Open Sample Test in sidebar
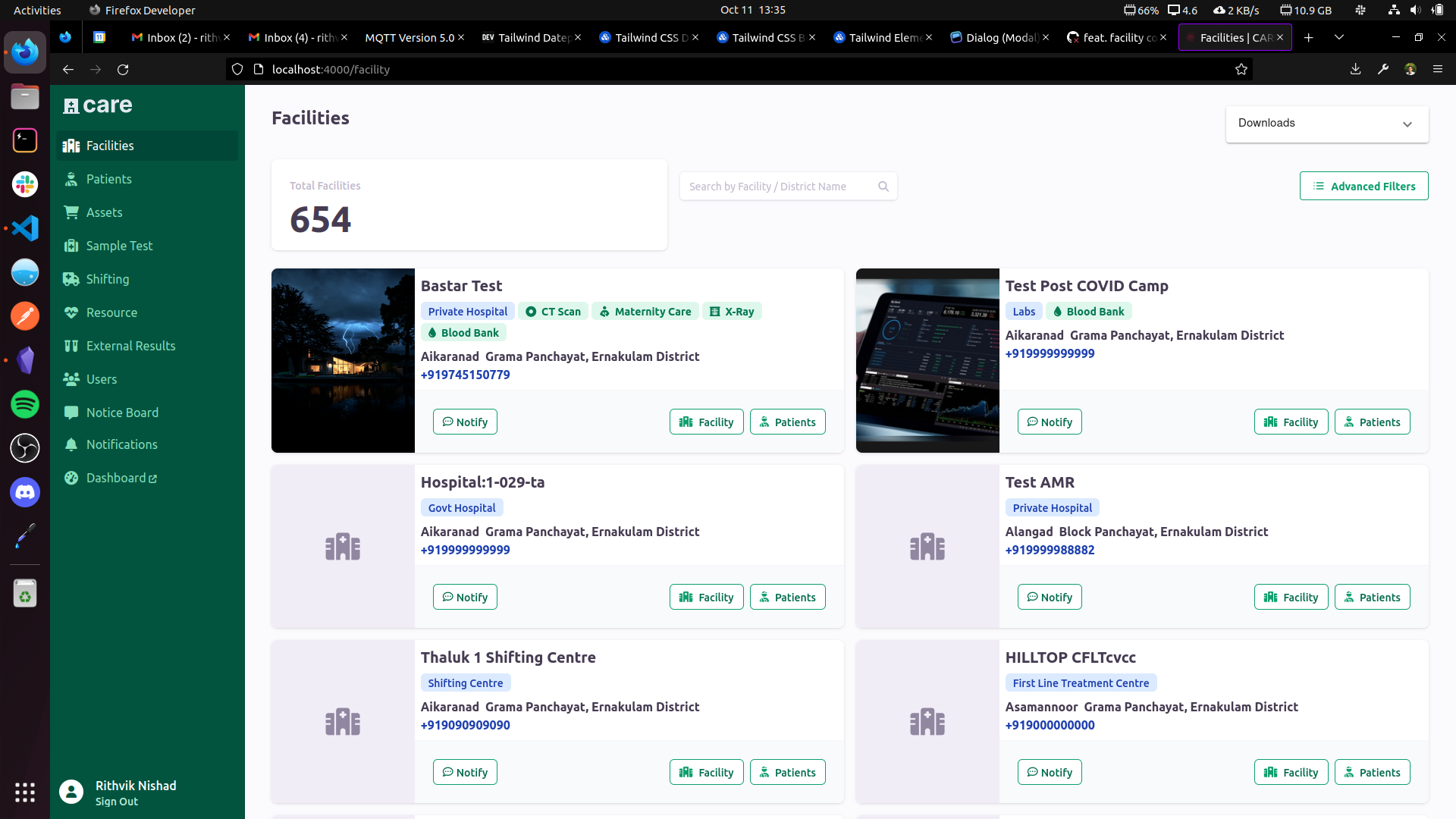1456x819 pixels. [119, 246]
